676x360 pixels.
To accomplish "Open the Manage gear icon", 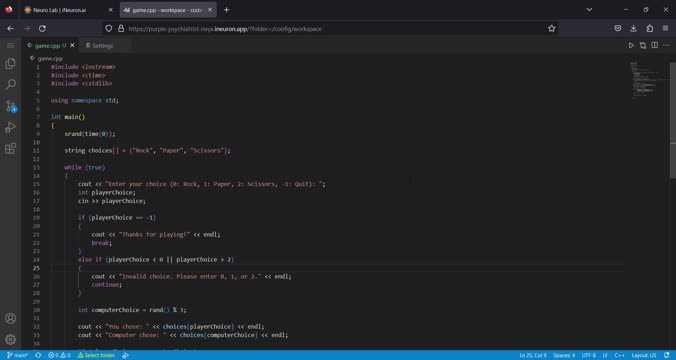I will point(10,340).
